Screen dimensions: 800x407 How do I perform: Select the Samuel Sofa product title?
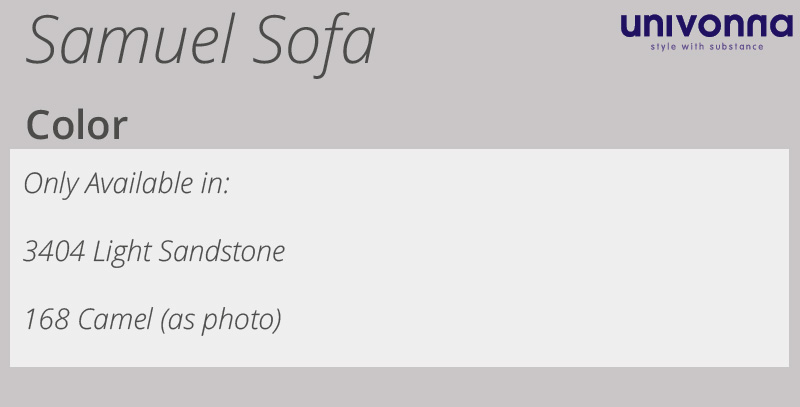(200, 42)
